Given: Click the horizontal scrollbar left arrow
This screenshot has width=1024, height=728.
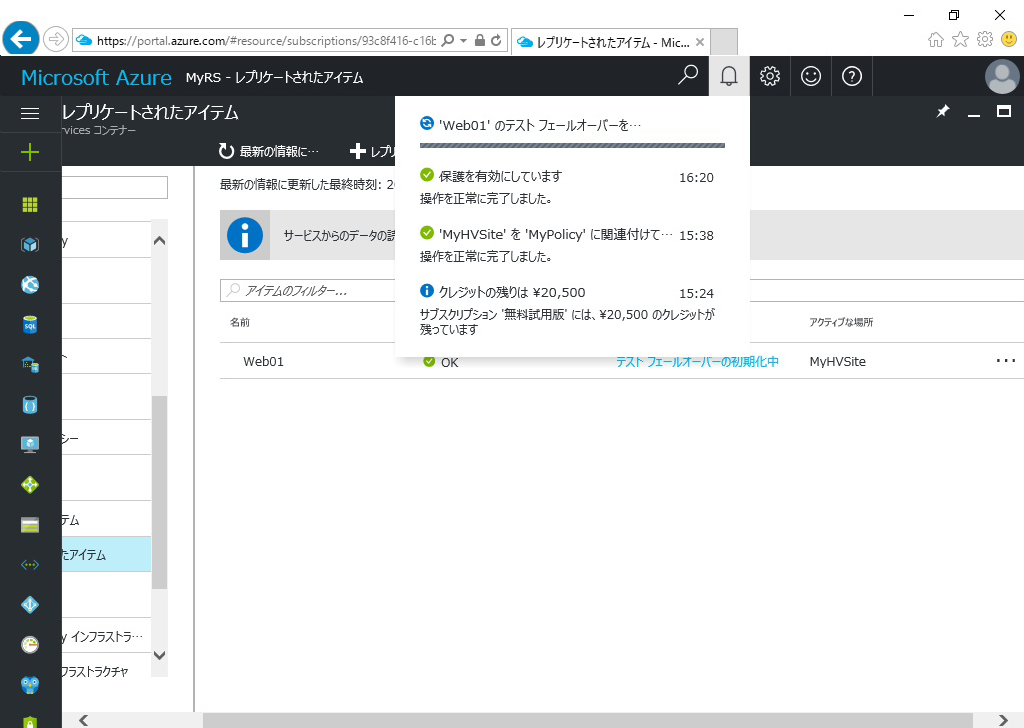Looking at the screenshot, I should [x=83, y=720].
